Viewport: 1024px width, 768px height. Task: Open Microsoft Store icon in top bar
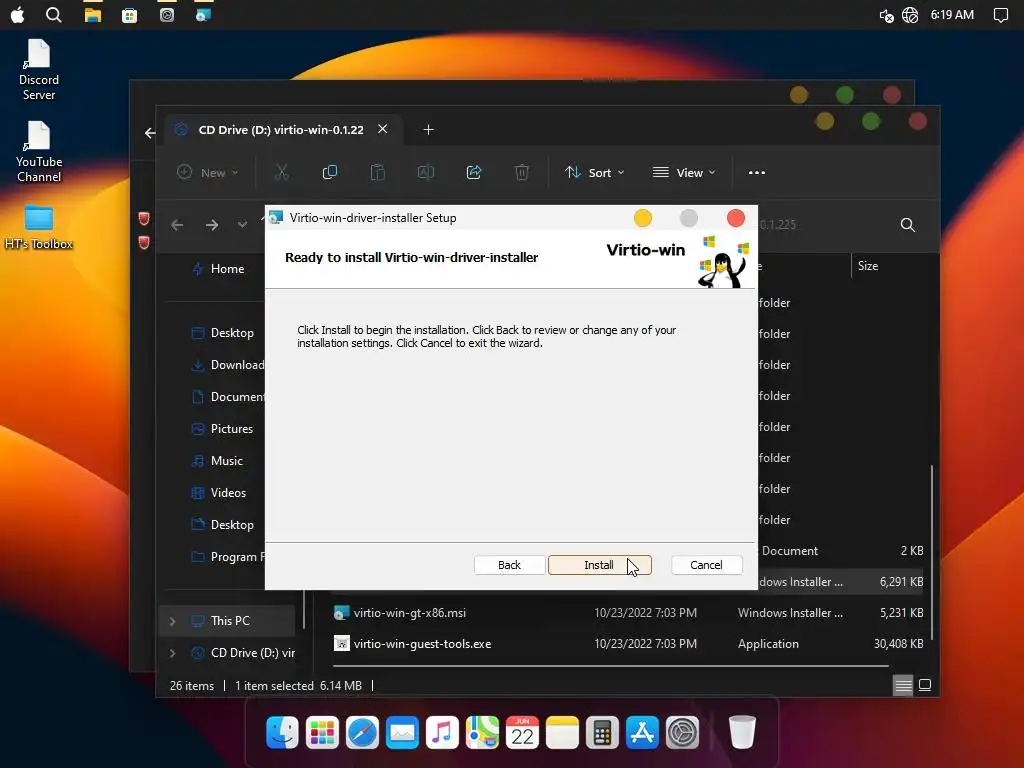point(129,14)
